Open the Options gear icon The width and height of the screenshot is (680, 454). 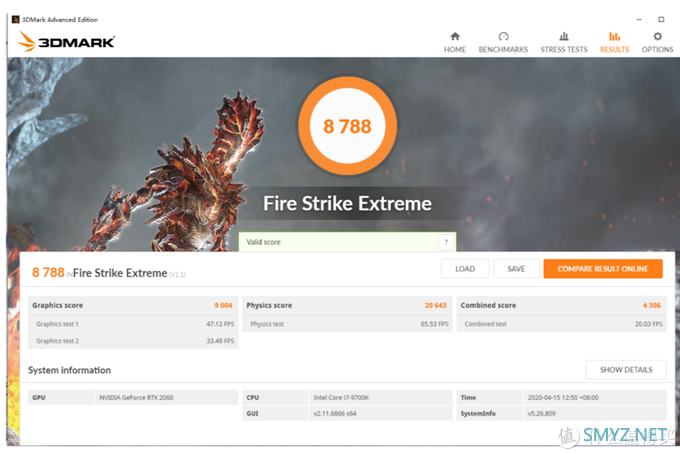pos(657,36)
